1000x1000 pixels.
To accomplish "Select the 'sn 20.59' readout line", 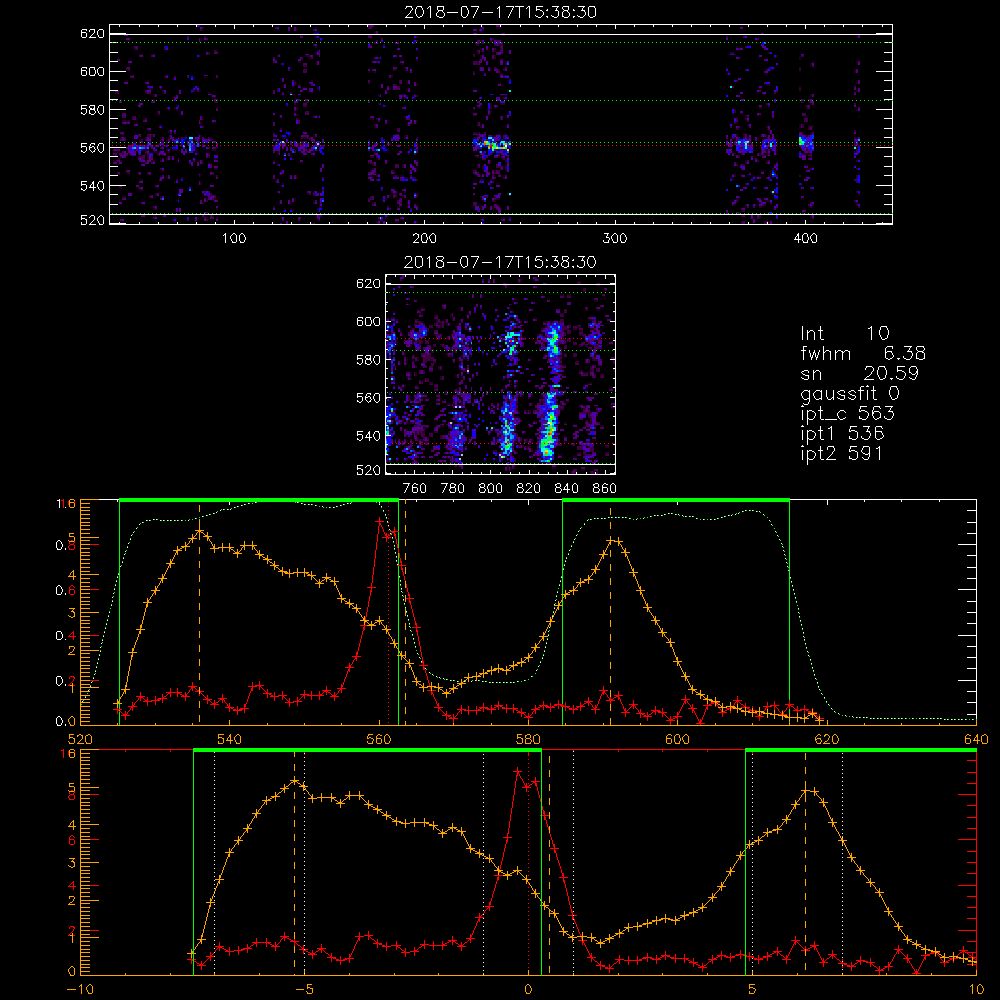I will point(860,373).
